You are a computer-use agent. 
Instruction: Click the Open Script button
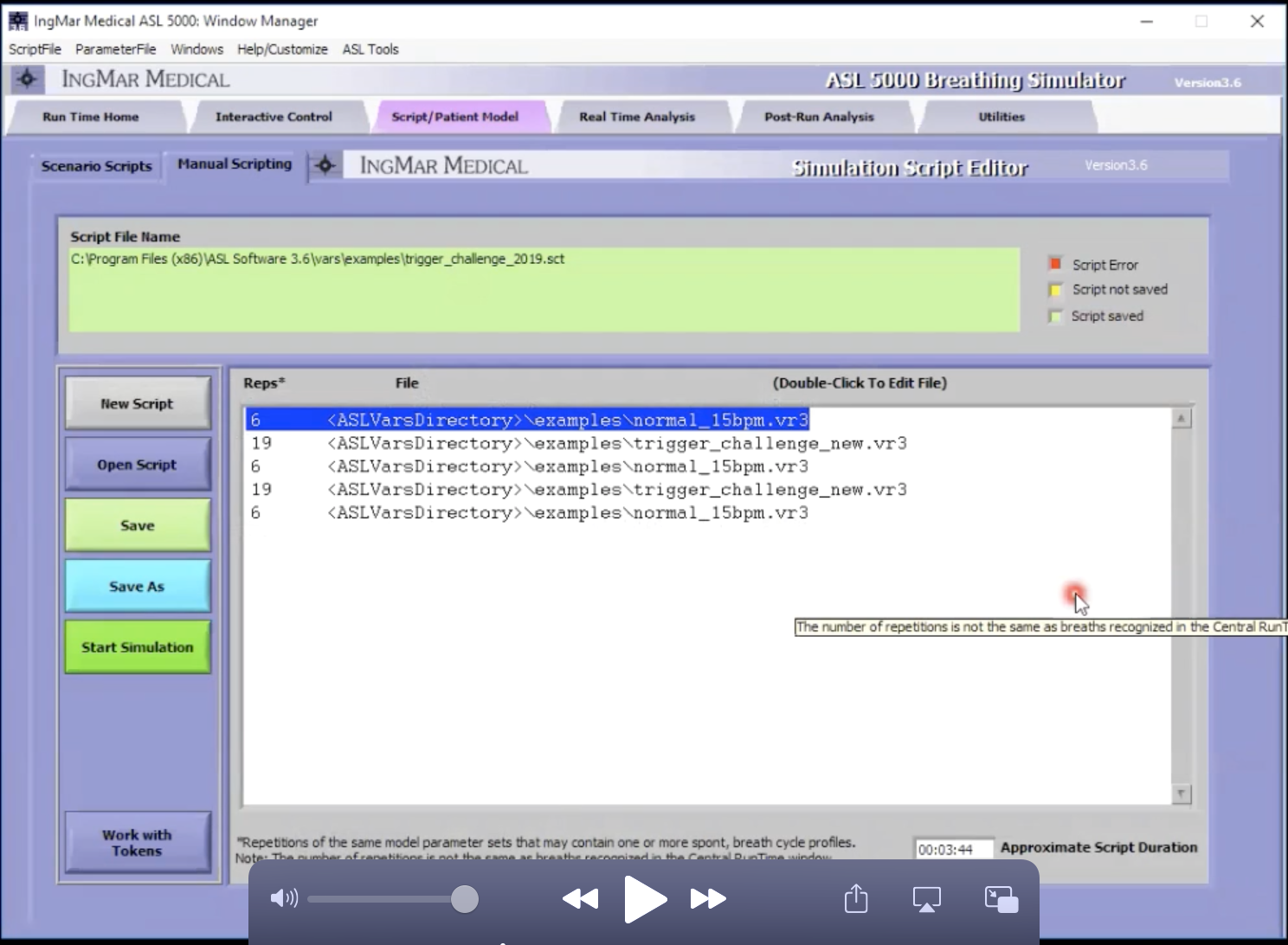coord(138,465)
